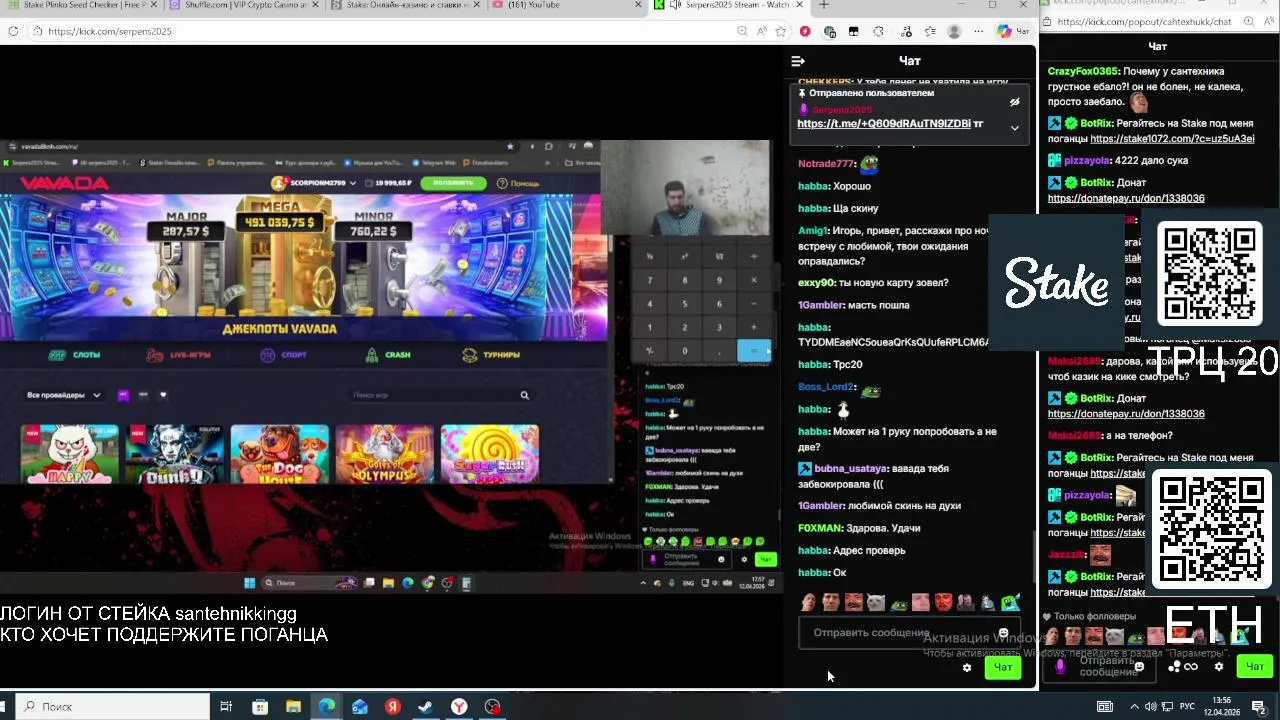The width and height of the screenshot is (1280, 720).
Task: Open Microsoft Store from taskbar
Action: coord(260,707)
